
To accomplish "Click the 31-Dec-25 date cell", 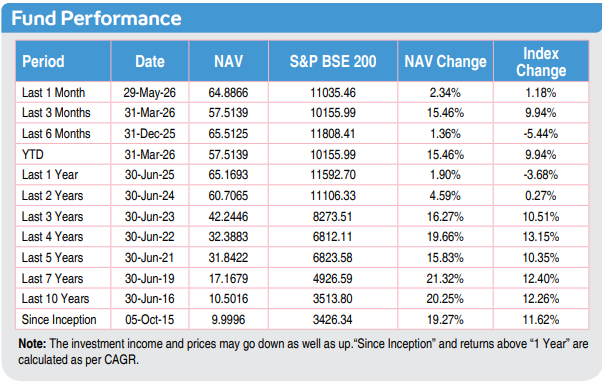I will coord(150,134).
